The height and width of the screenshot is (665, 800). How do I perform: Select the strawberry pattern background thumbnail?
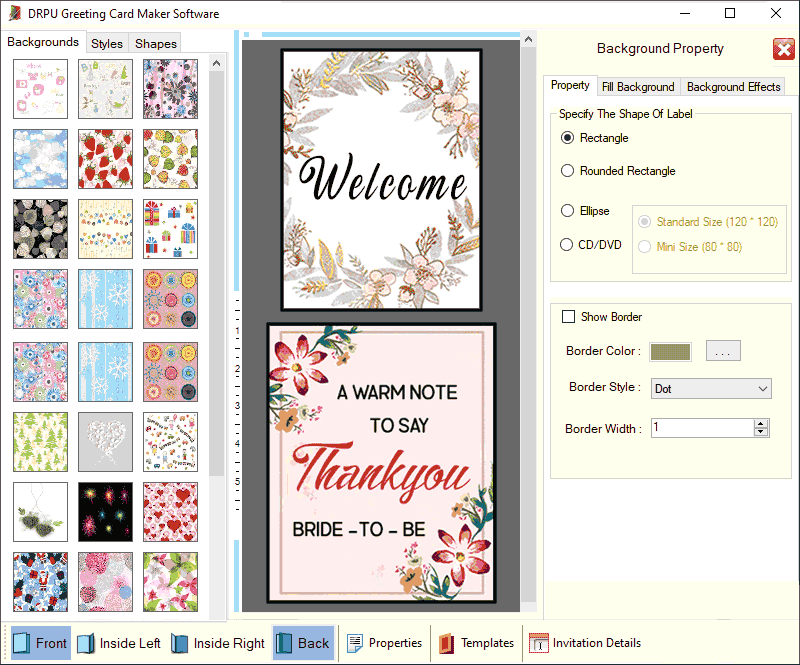pyautogui.click(x=105, y=159)
